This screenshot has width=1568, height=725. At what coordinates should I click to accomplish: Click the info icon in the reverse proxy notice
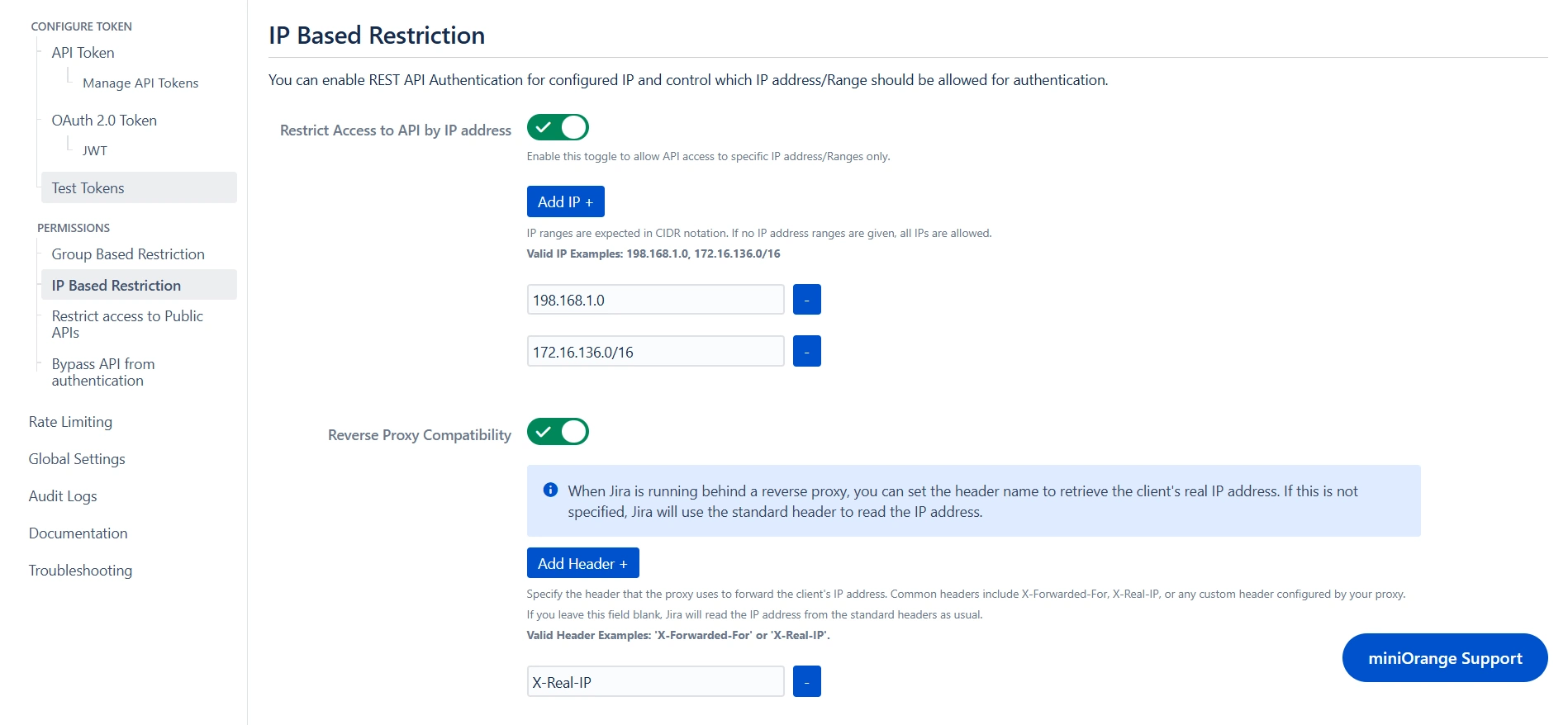pos(550,490)
